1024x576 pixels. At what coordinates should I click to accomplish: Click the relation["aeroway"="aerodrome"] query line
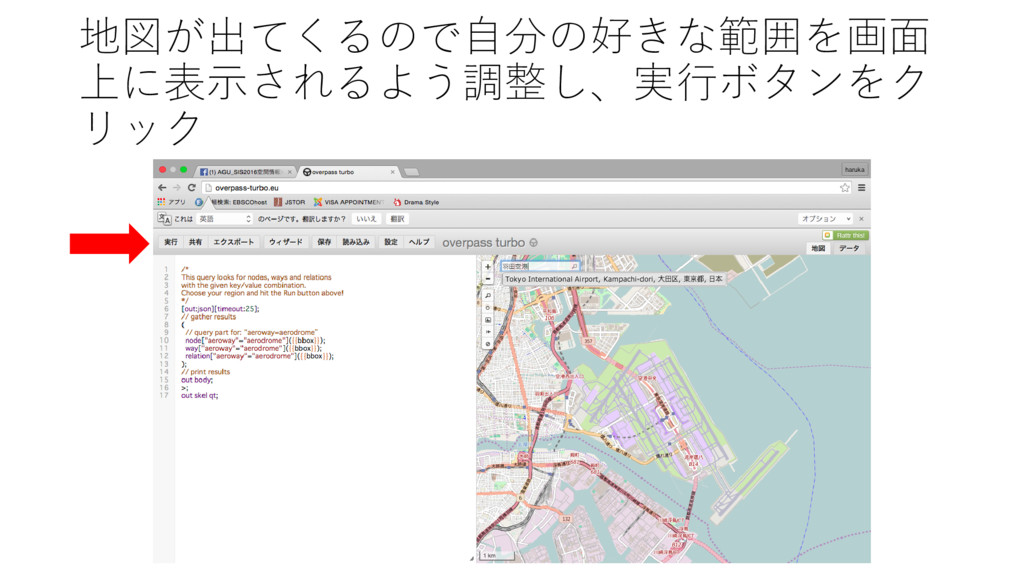259,356
